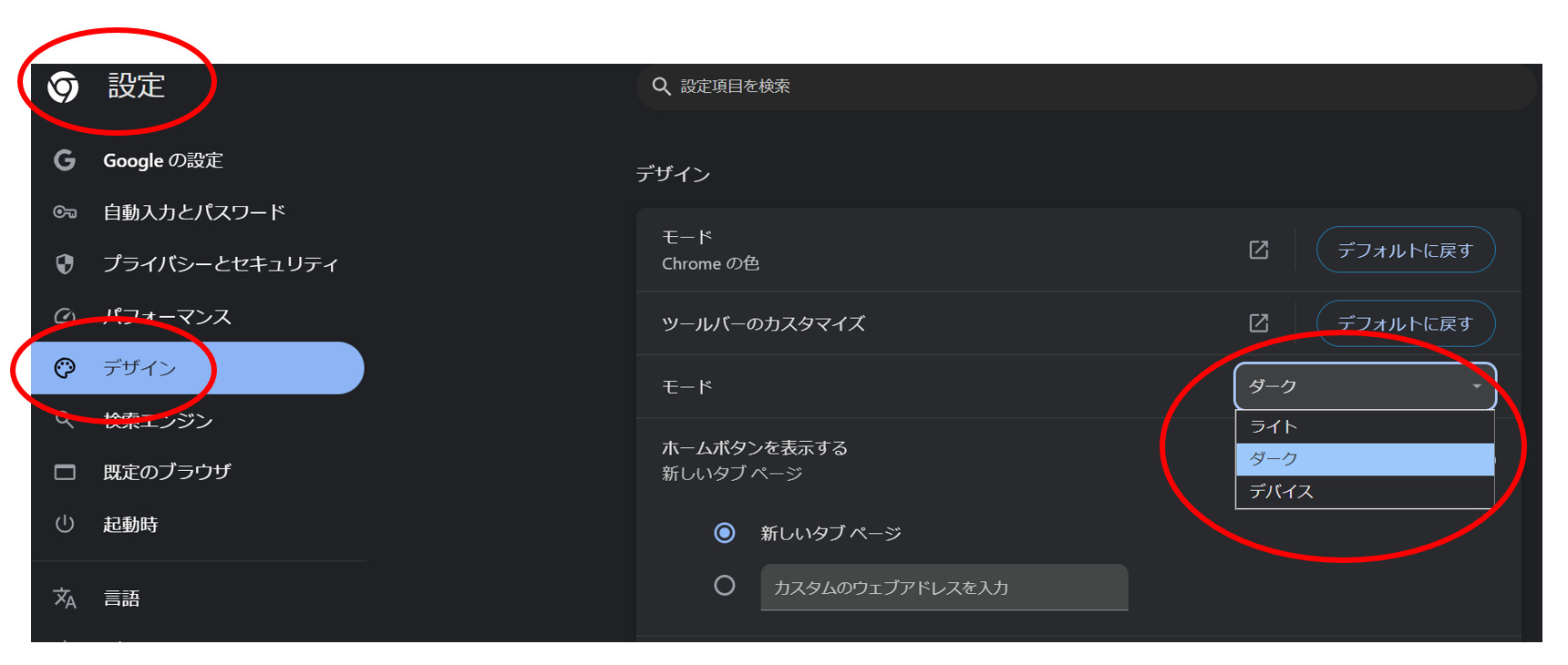Click the power icon for 起動時
The image size is (1568, 665).
click(x=65, y=524)
